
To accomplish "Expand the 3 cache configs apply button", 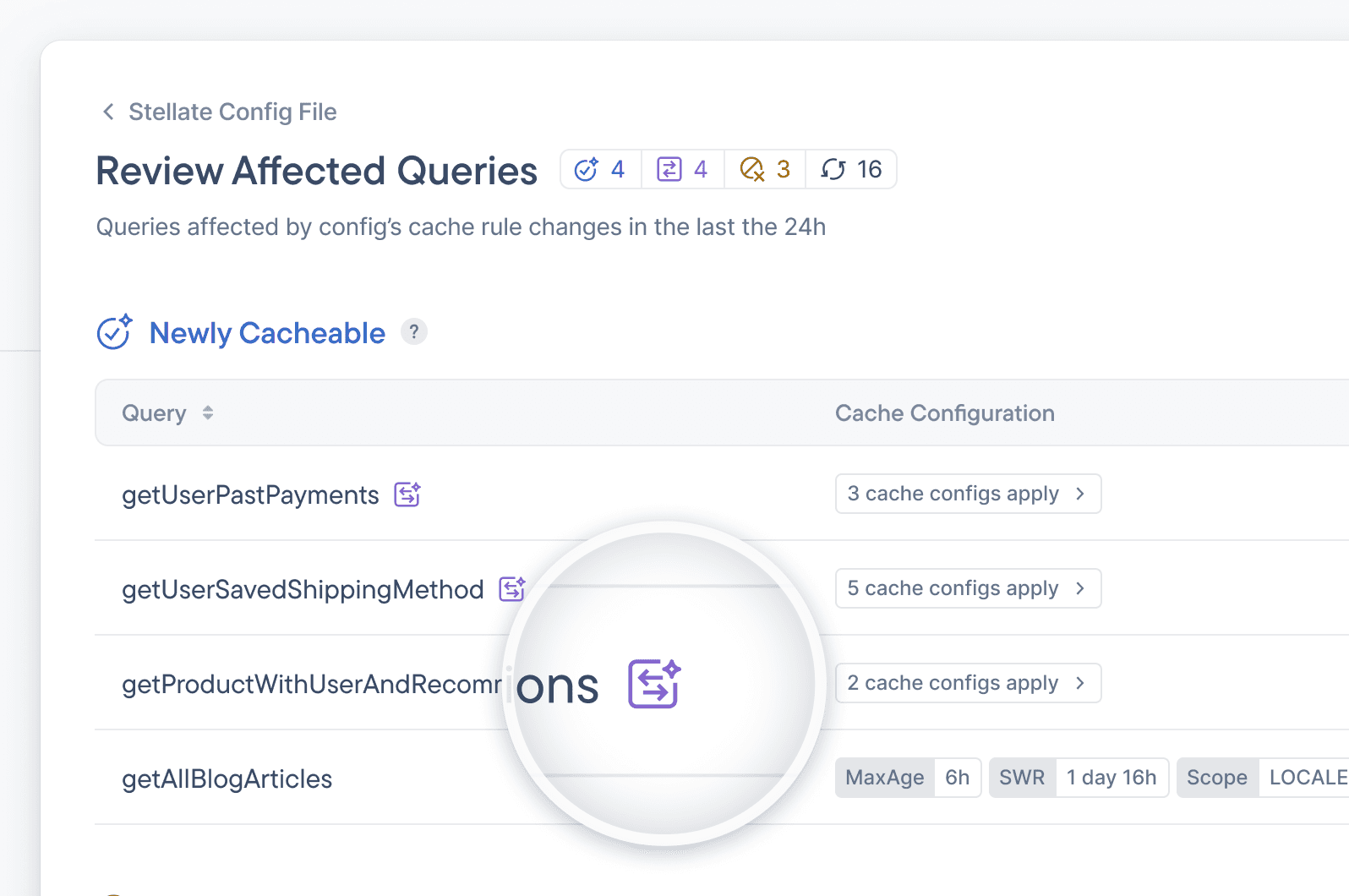I will (968, 494).
